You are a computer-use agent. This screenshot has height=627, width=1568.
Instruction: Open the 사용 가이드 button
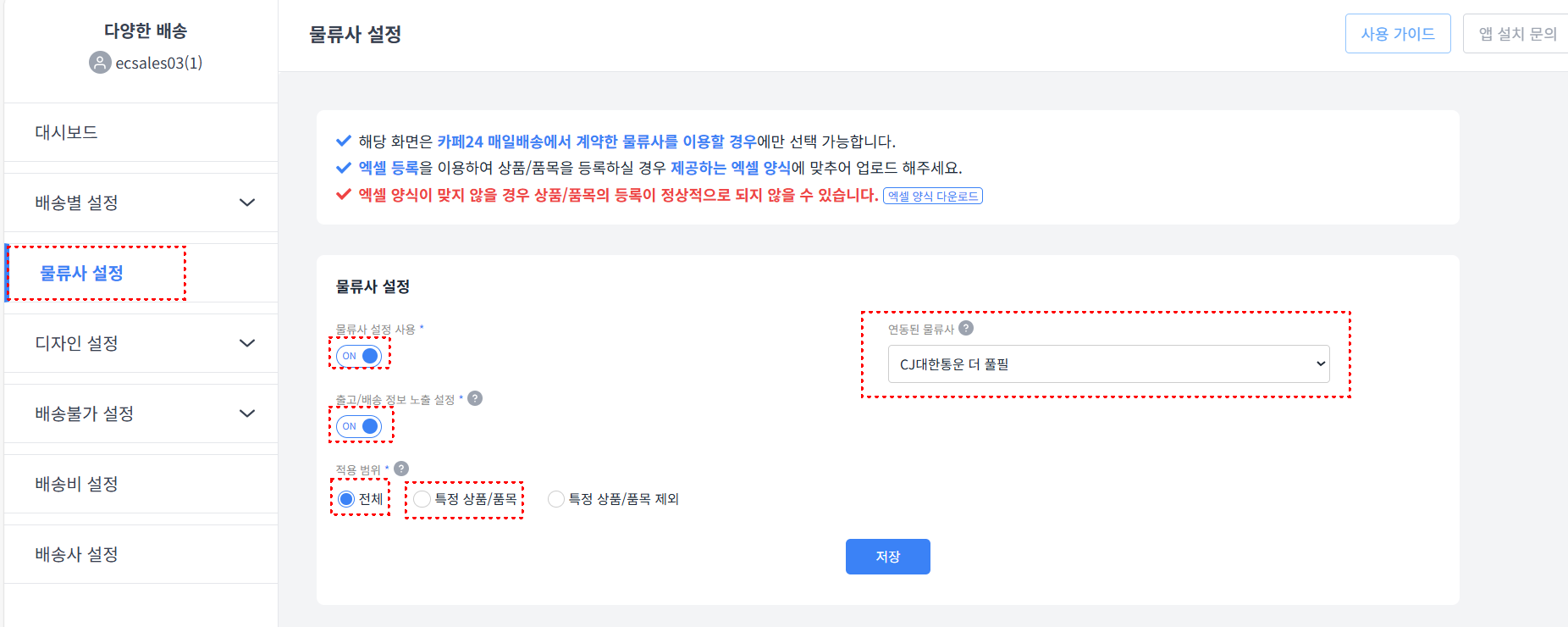(1397, 34)
